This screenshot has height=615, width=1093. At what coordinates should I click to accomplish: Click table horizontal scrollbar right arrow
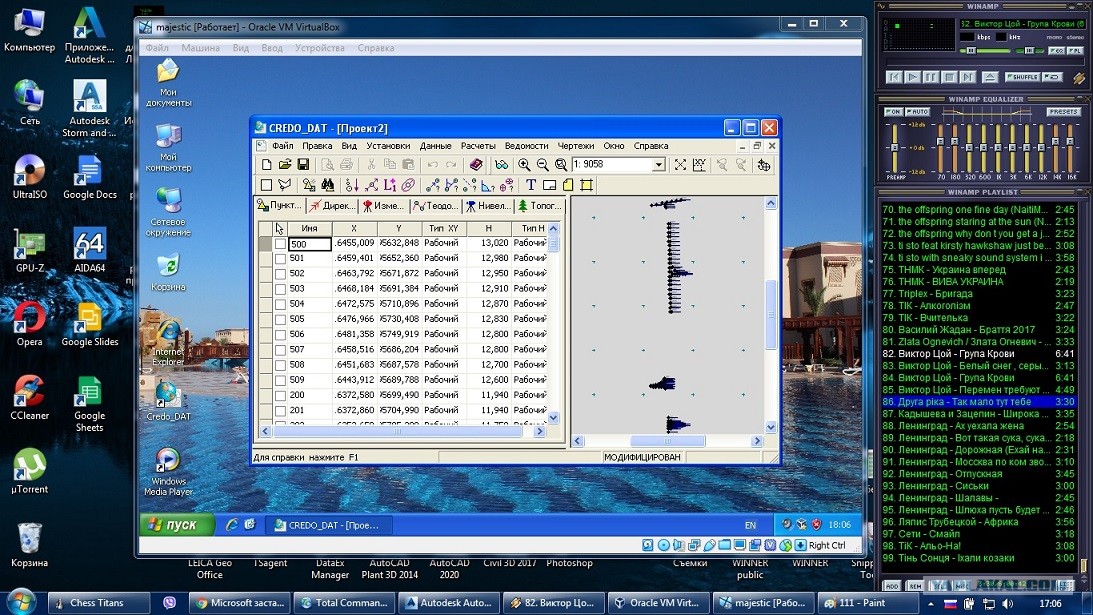tap(539, 432)
